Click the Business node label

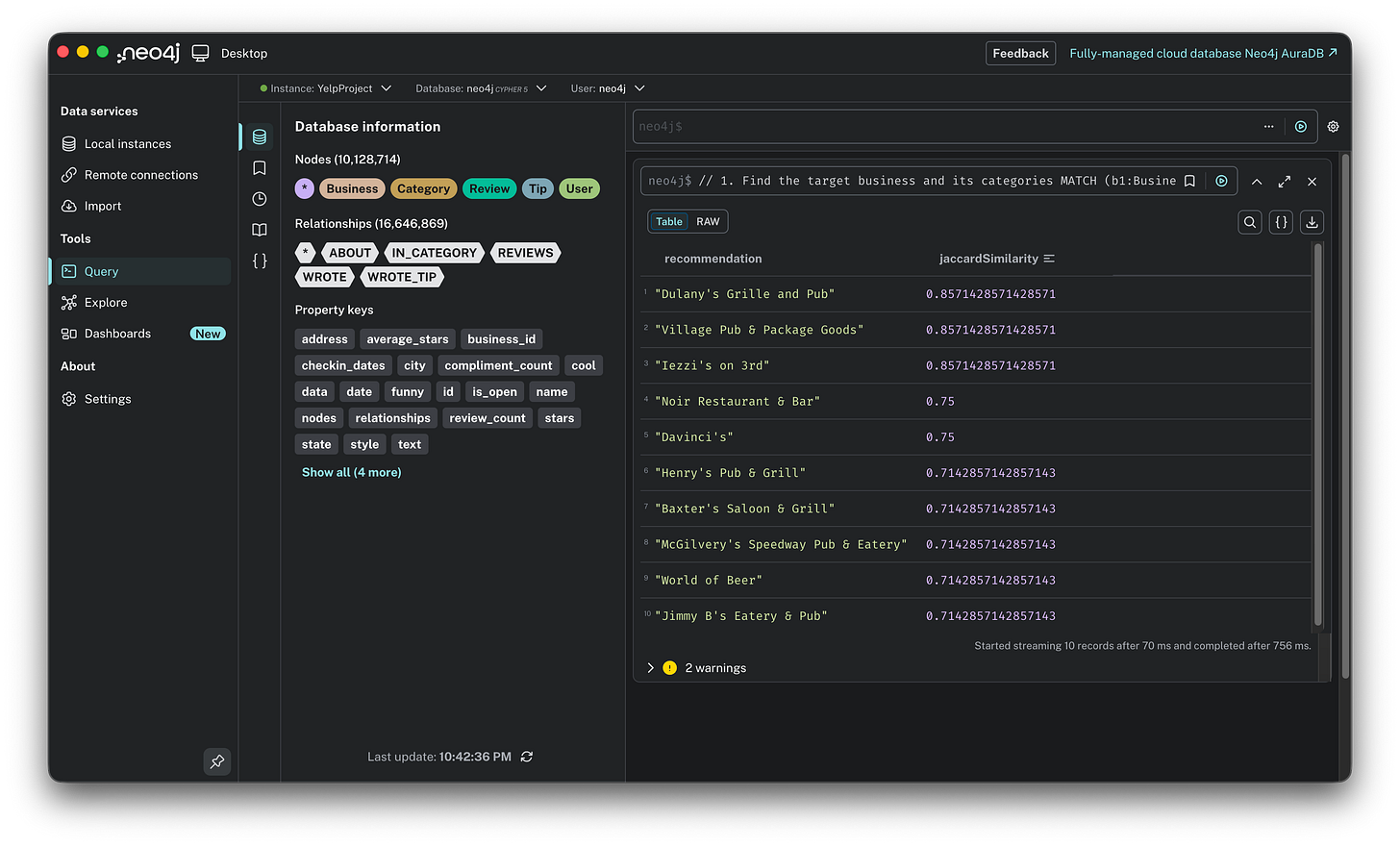352,188
